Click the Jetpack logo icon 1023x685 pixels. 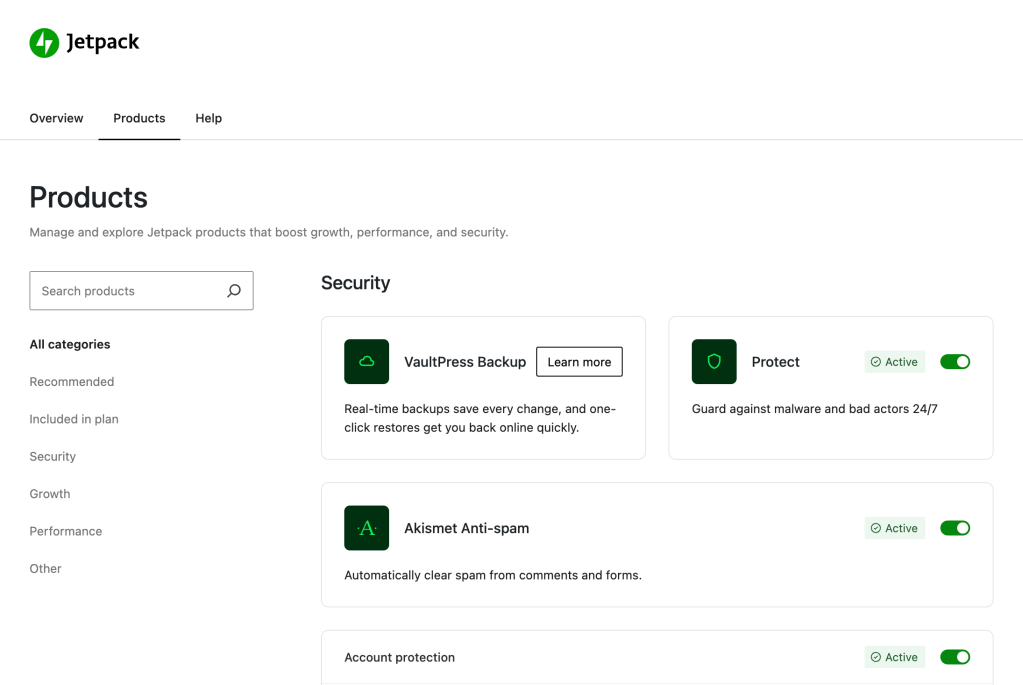pyautogui.click(x=44, y=43)
